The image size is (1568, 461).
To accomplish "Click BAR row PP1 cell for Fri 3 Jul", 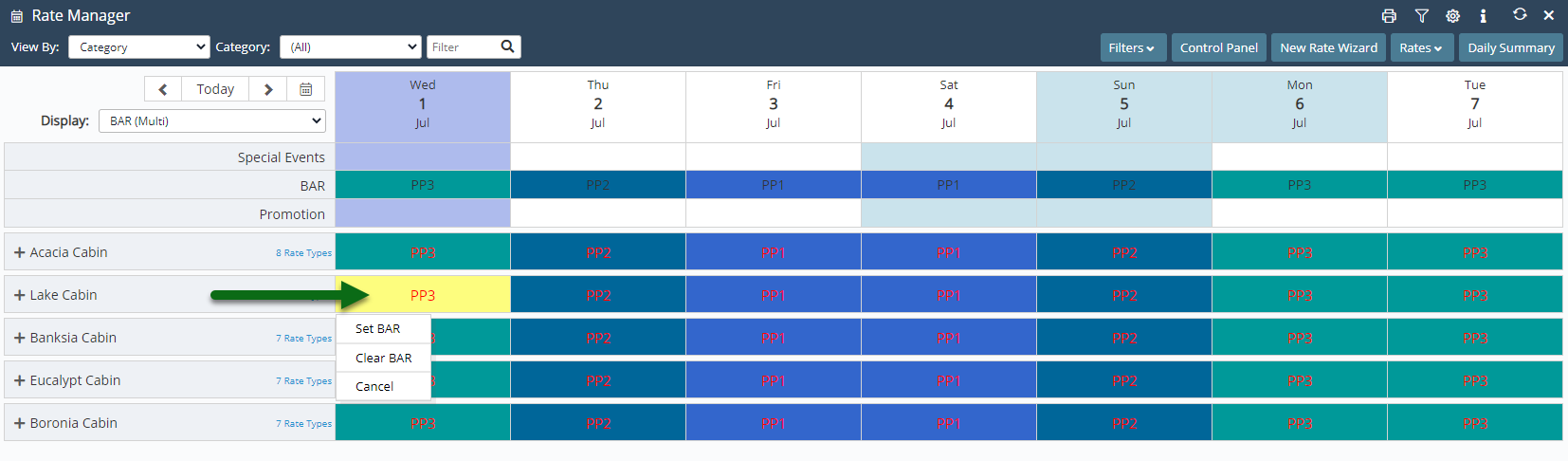I will pos(774,185).
